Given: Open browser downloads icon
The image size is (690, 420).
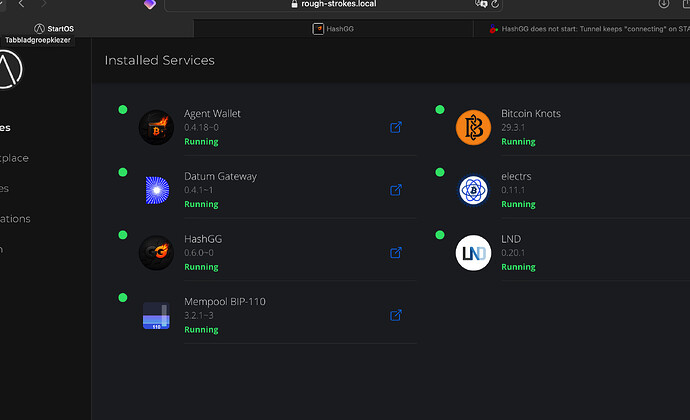Looking at the screenshot, I should 664,4.
